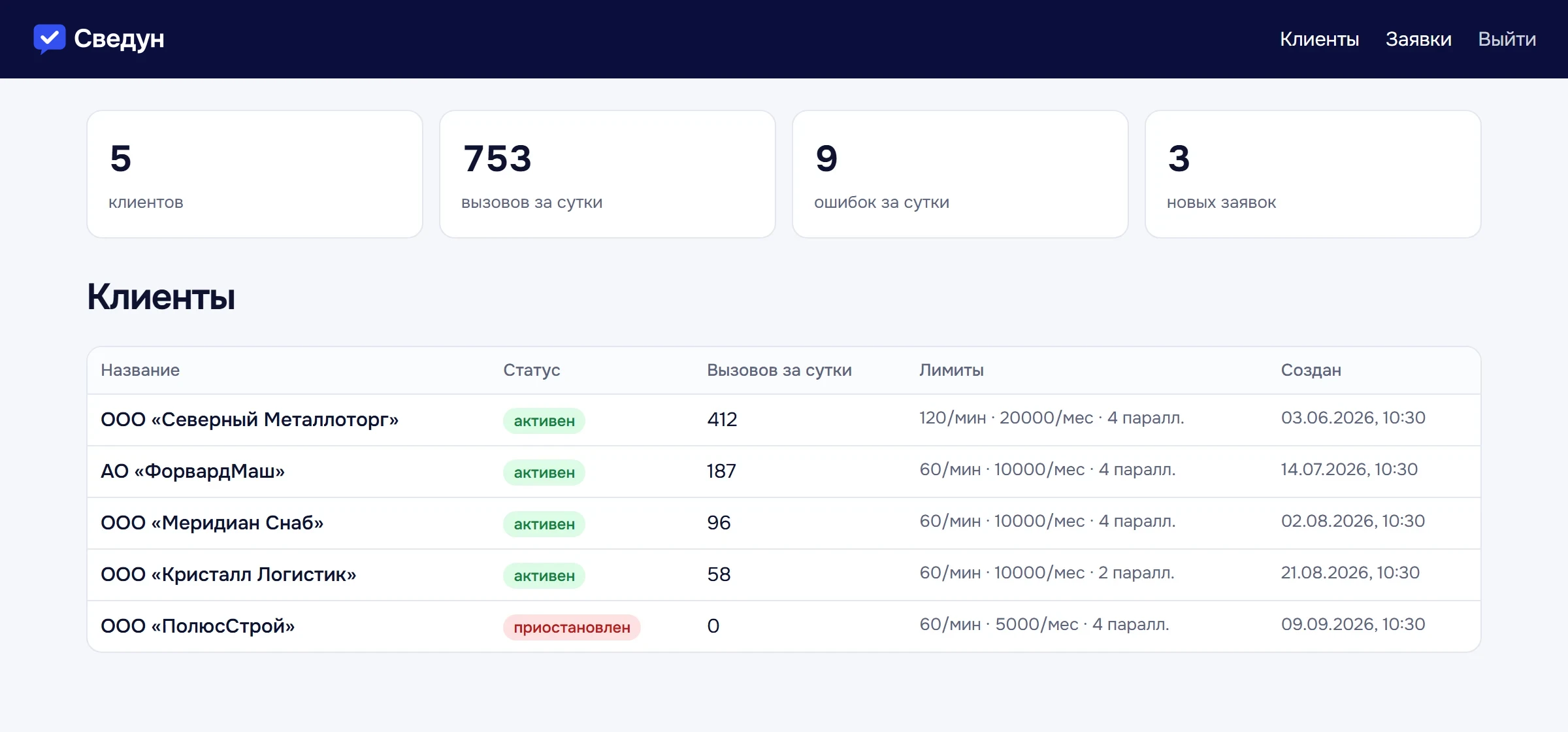Click limits «60/мин · 10000/мес · 2 паралл.»
1568x732 pixels.
[1047, 573]
